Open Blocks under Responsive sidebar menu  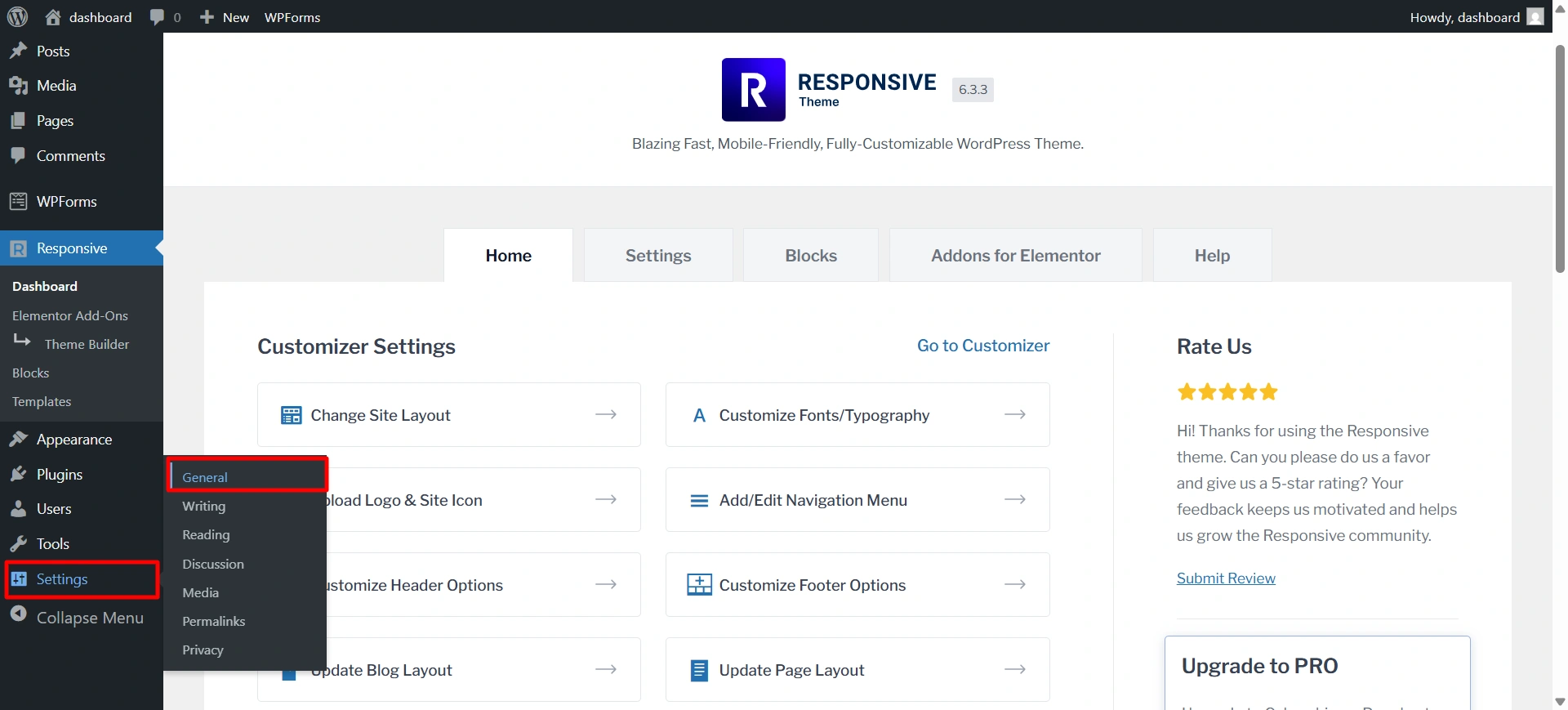click(31, 373)
